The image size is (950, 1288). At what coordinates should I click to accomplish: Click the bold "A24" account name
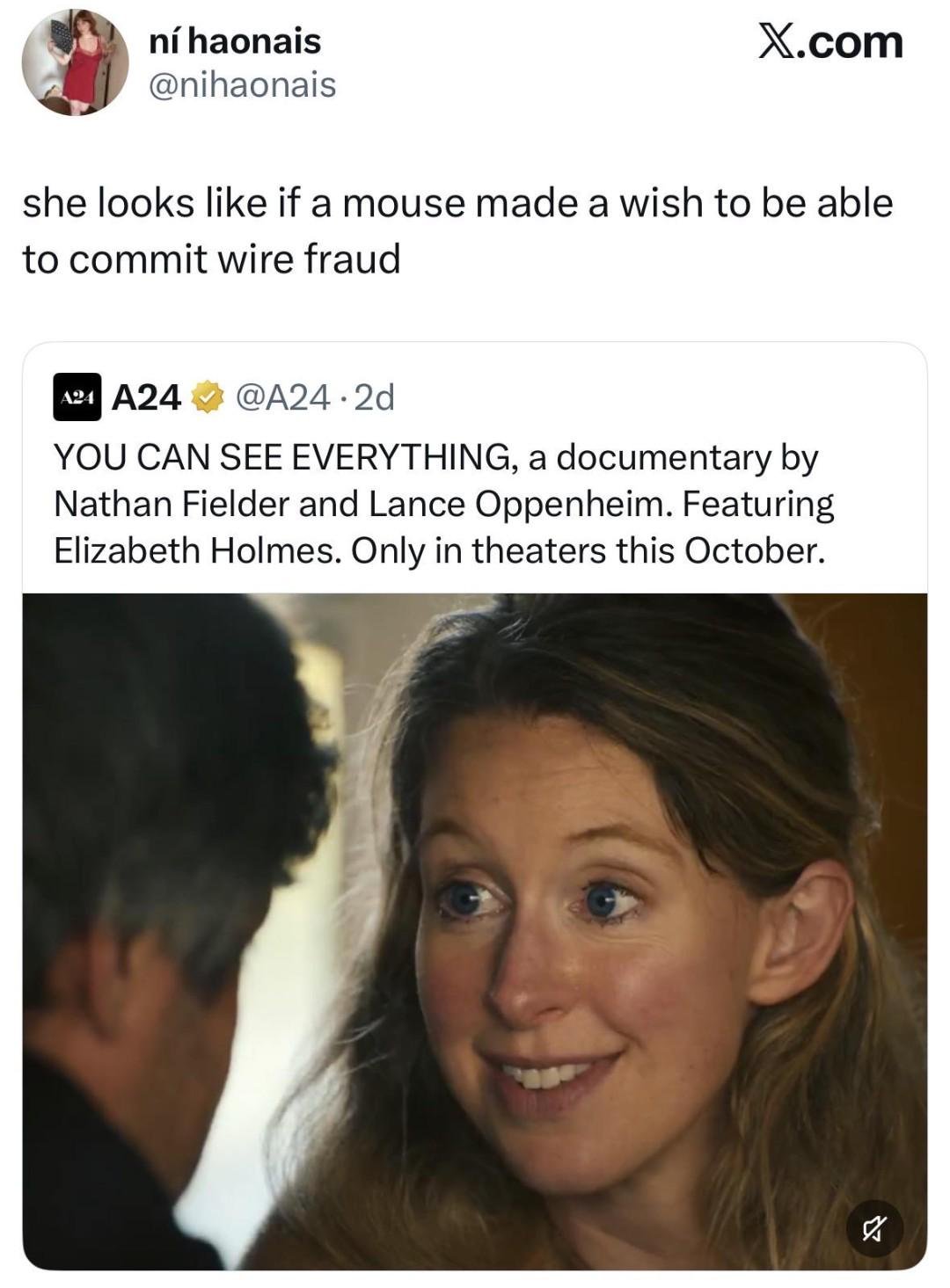[x=146, y=398]
